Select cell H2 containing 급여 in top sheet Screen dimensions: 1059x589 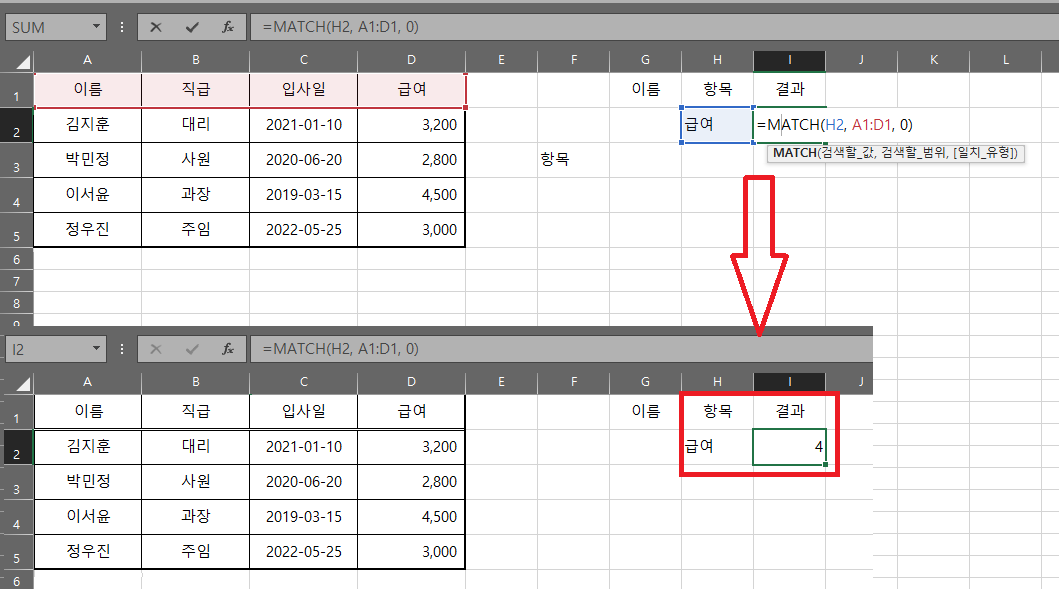[717, 125]
